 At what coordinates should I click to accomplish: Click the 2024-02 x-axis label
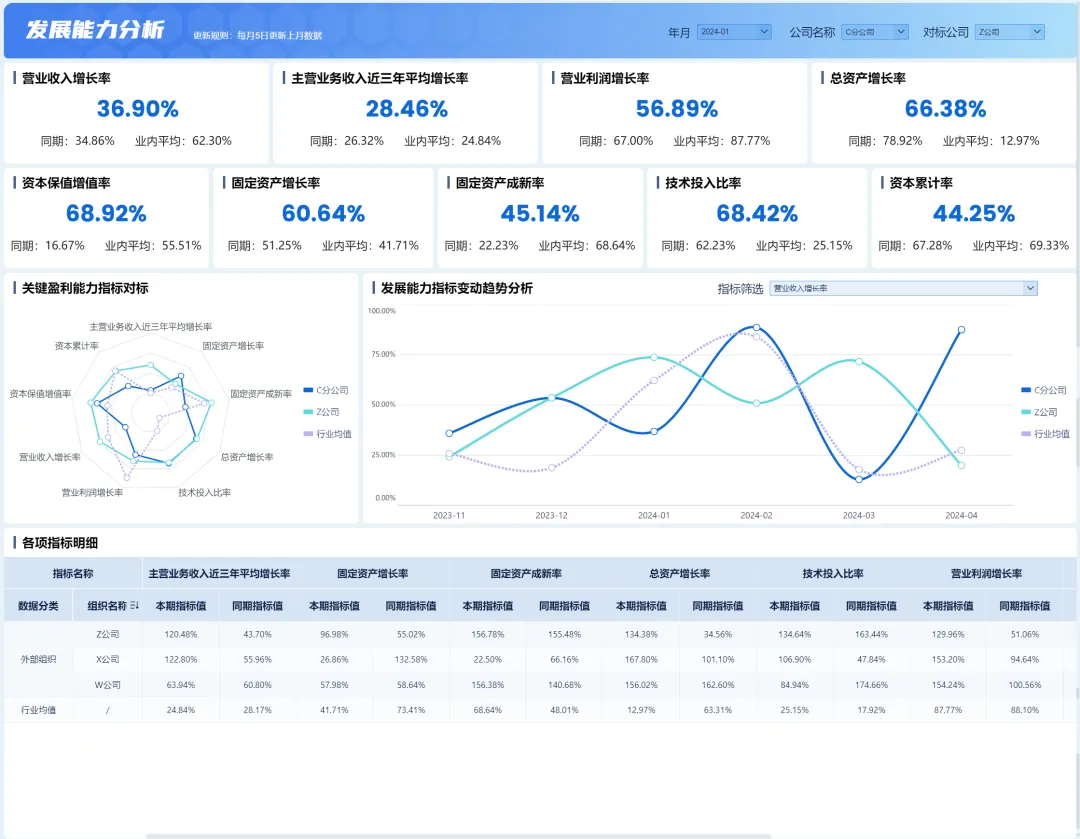point(756,515)
